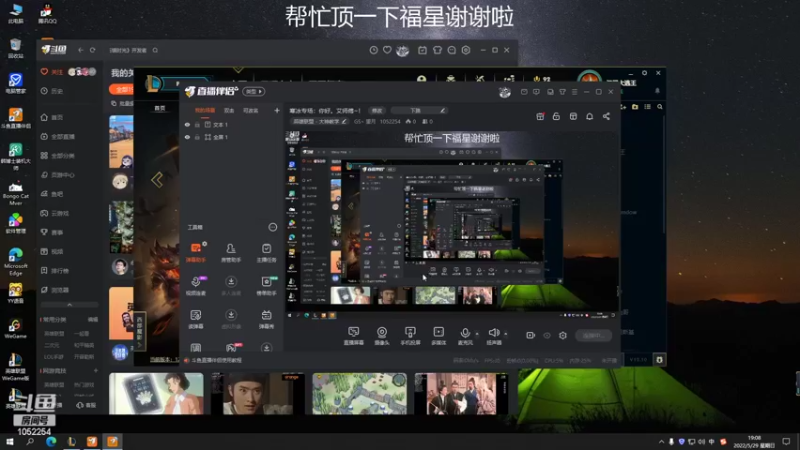This screenshot has width=800, height=450.
Task: Click search icon in Douyu client header
Action: (x=155, y=50)
